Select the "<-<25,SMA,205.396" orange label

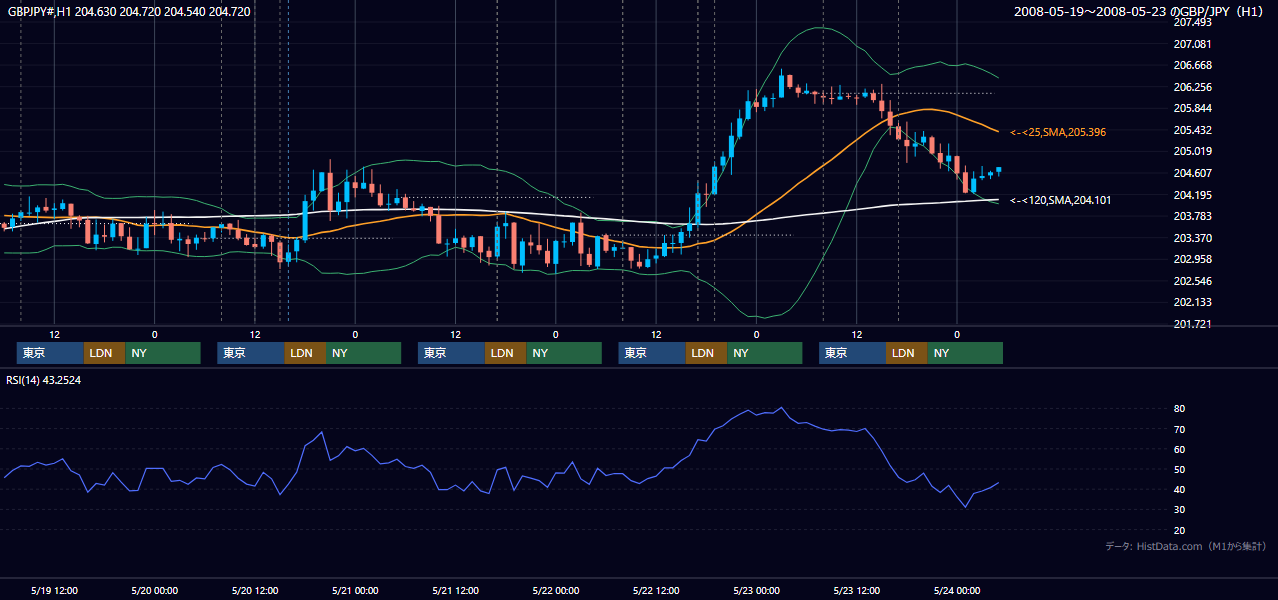[x=1058, y=132]
